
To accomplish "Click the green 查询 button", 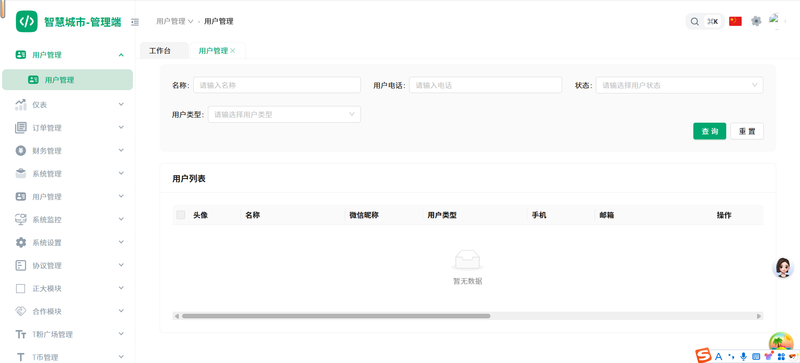I will click(x=709, y=131).
